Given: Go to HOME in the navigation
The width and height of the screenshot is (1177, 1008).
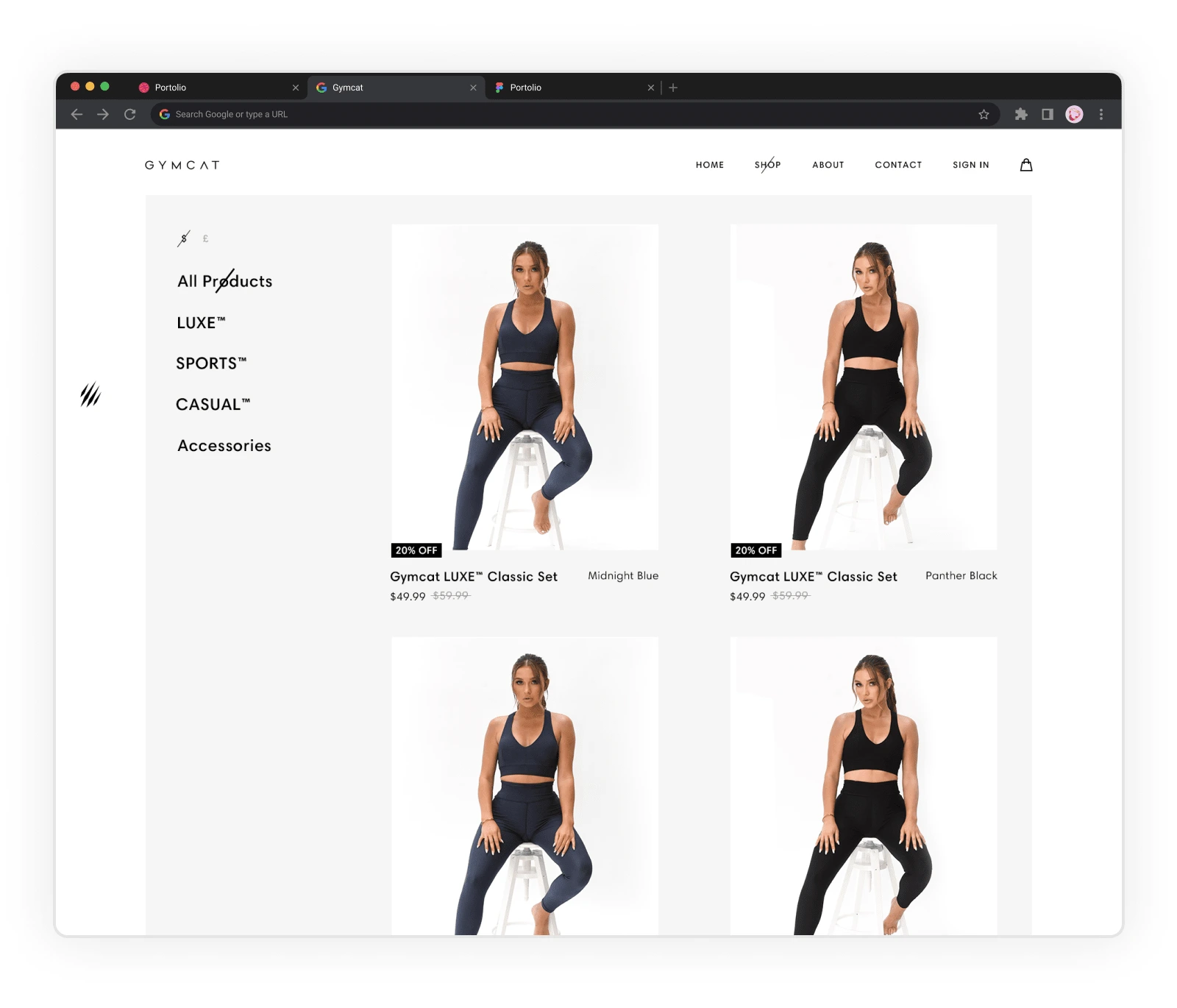Looking at the screenshot, I should (710, 165).
